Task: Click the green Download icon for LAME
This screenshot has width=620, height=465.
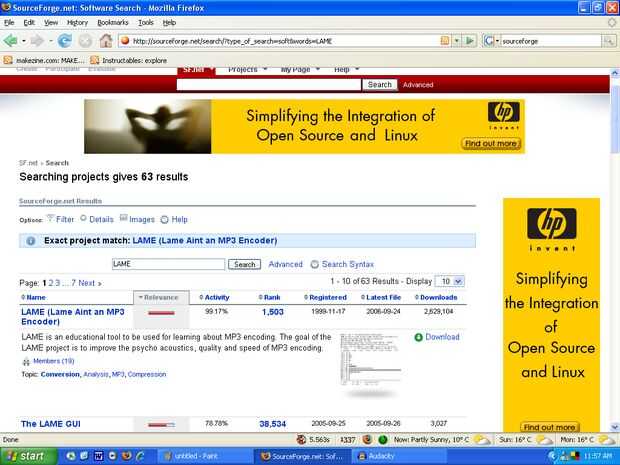Action: click(x=418, y=337)
